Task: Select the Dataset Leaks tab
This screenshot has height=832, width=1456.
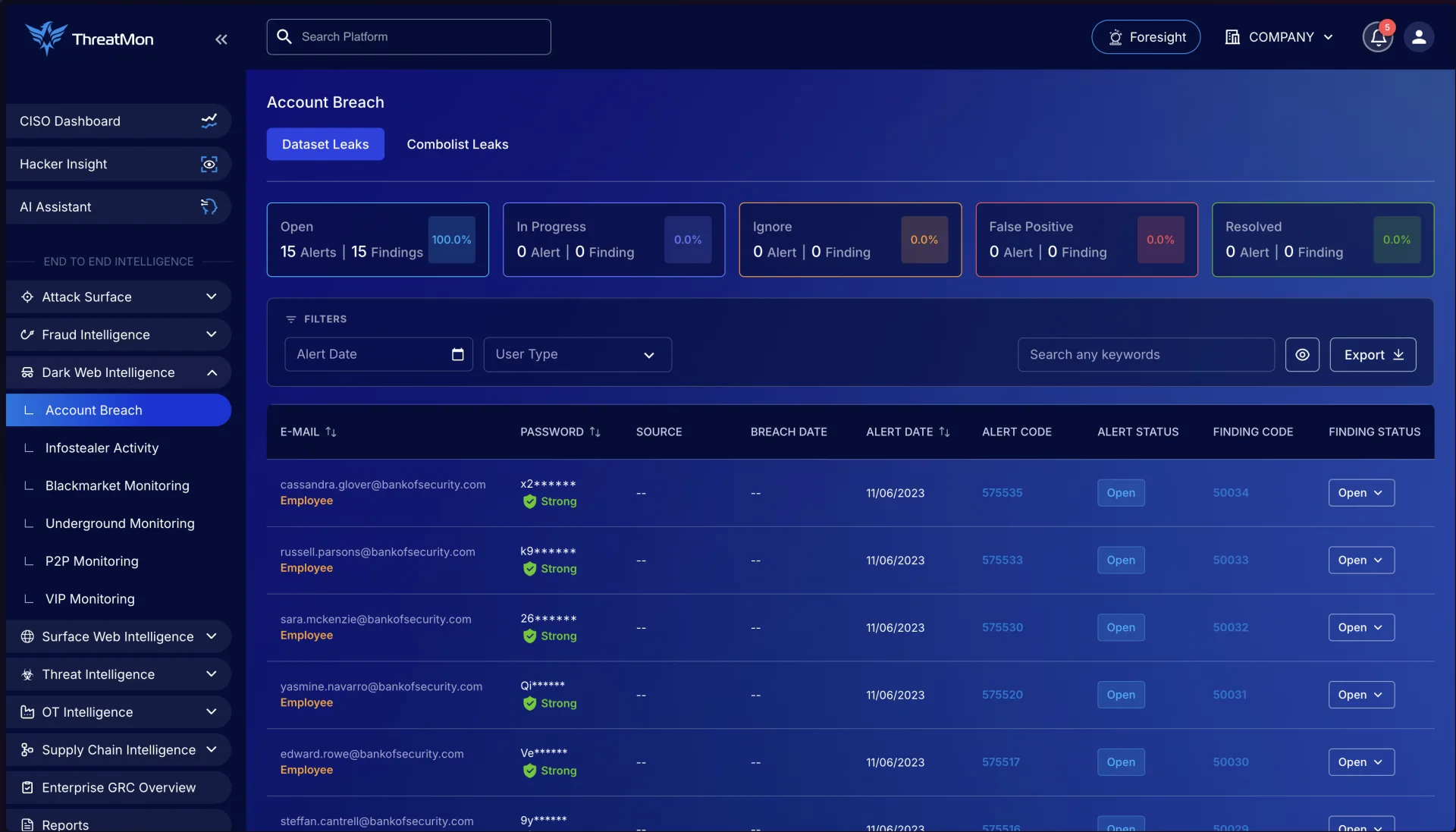Action: click(325, 144)
